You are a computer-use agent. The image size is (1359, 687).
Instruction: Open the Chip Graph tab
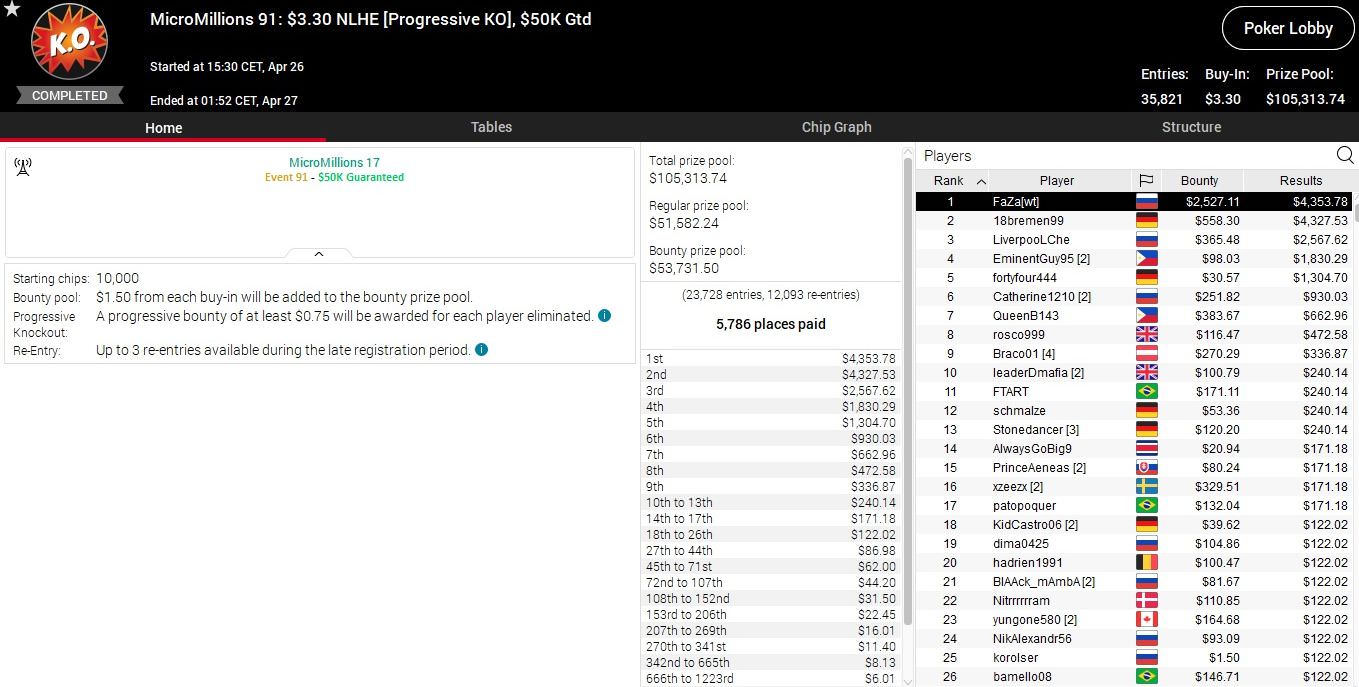click(x=836, y=127)
